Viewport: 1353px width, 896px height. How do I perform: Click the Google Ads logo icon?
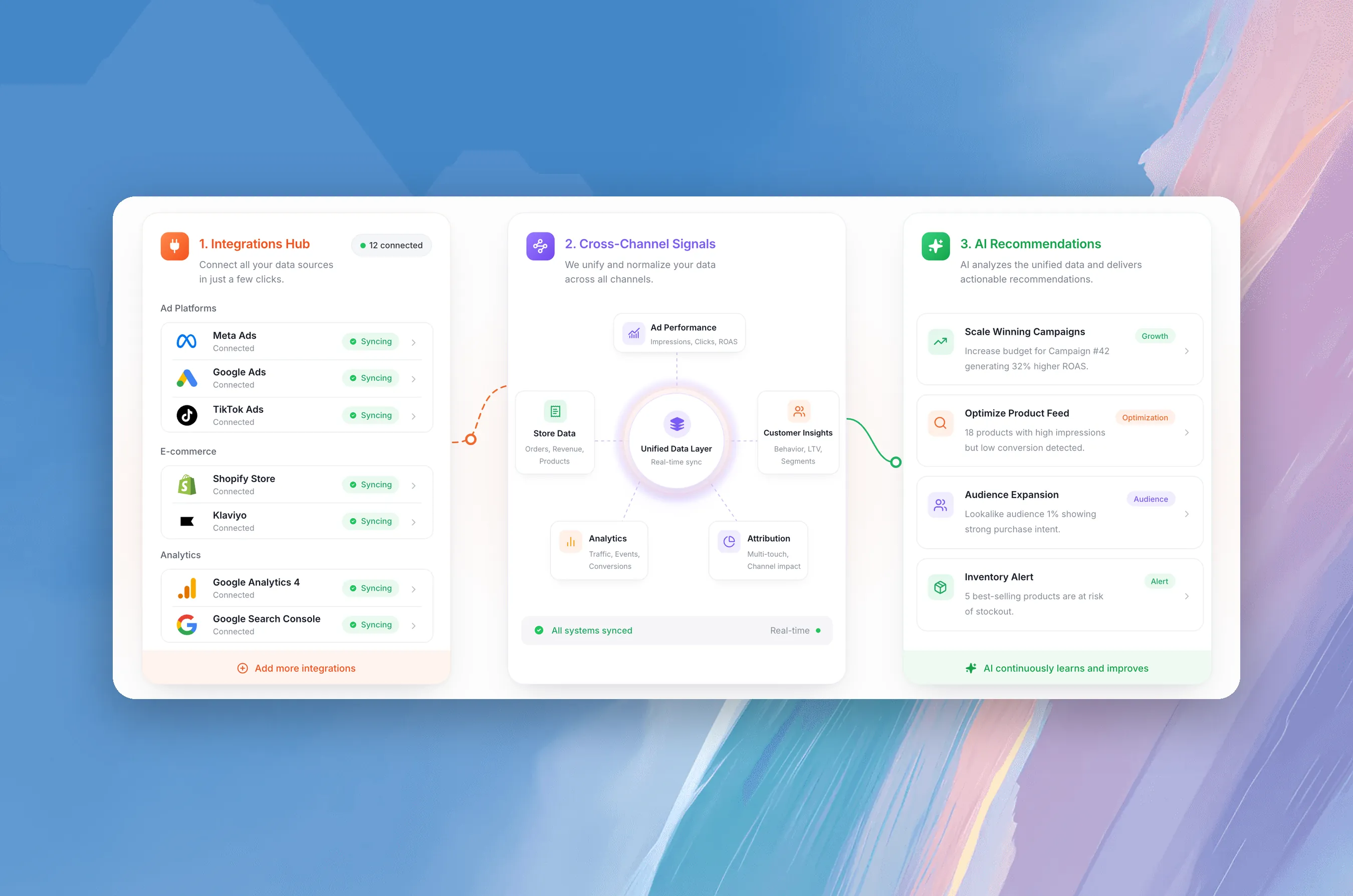click(187, 378)
